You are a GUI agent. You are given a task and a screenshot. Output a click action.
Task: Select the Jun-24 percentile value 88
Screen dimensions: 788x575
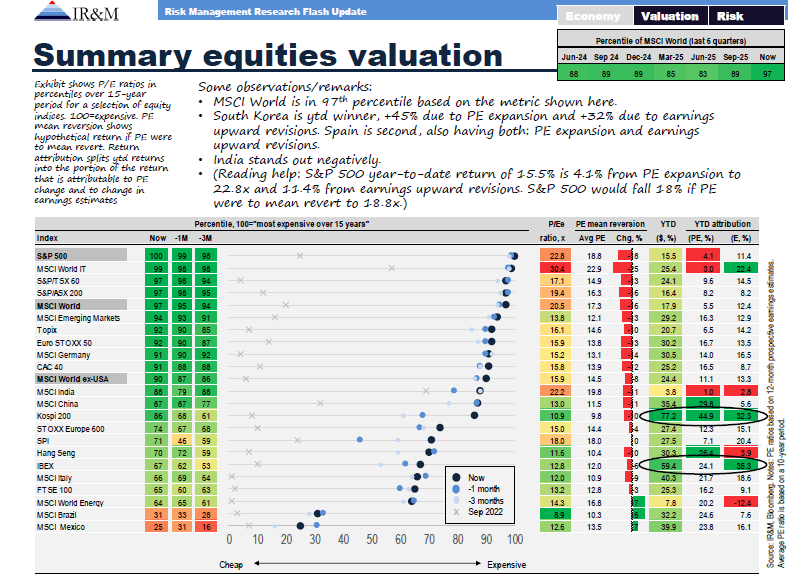(x=573, y=73)
